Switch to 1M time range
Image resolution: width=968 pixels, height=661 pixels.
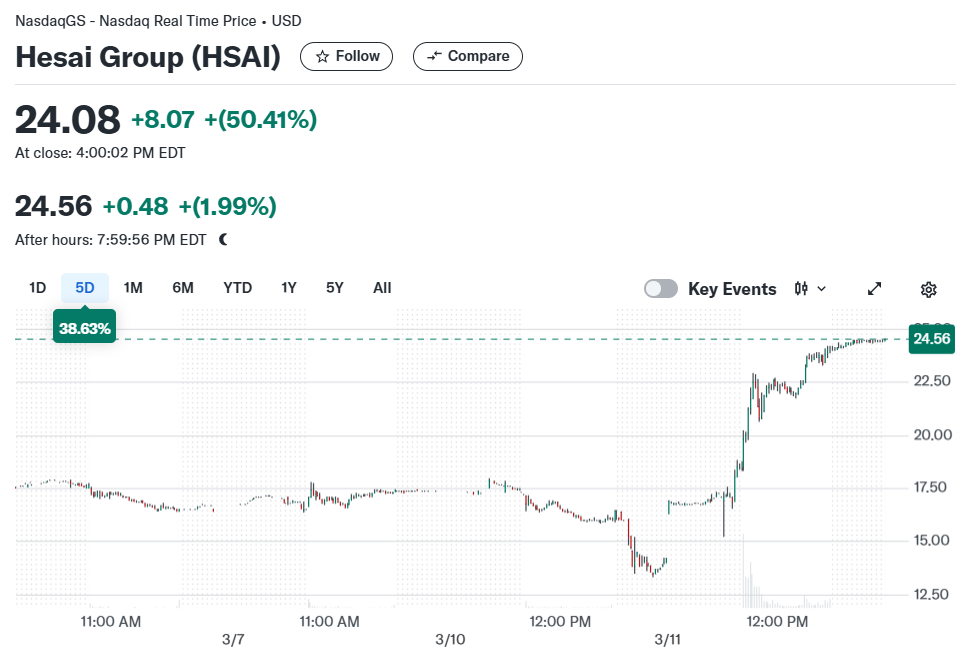coord(133,288)
